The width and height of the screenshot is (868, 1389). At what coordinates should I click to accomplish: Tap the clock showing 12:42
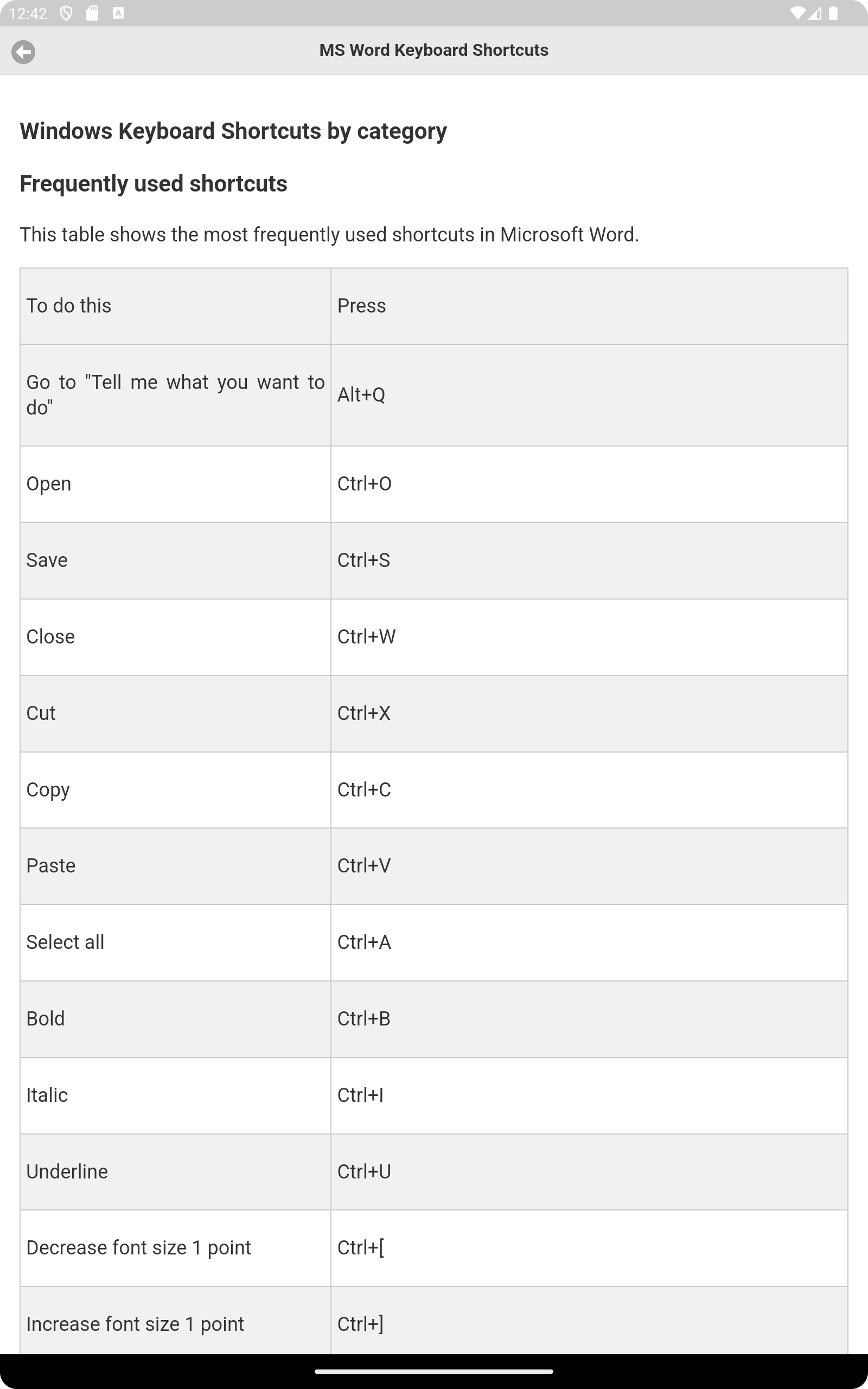point(28,13)
